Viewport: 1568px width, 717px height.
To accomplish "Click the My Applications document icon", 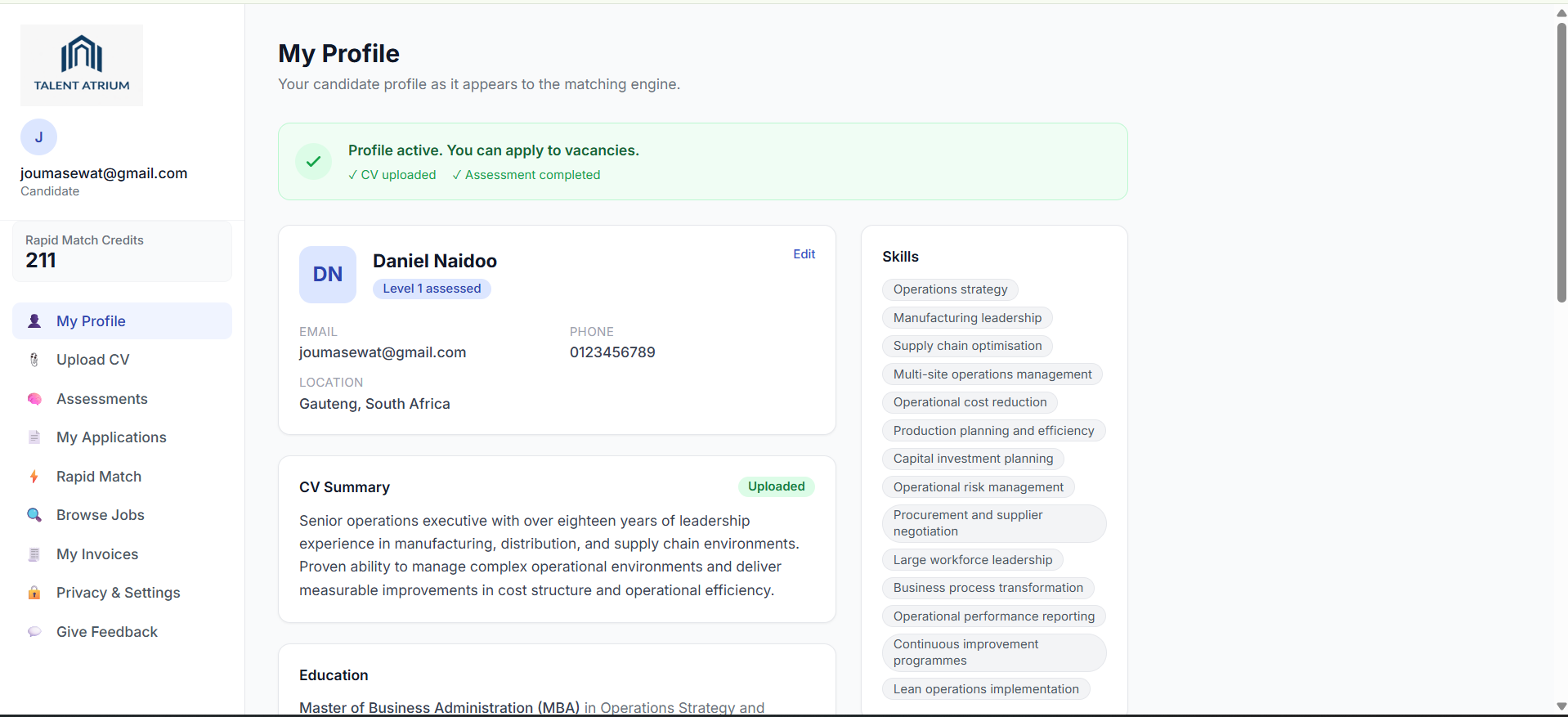I will [x=34, y=437].
